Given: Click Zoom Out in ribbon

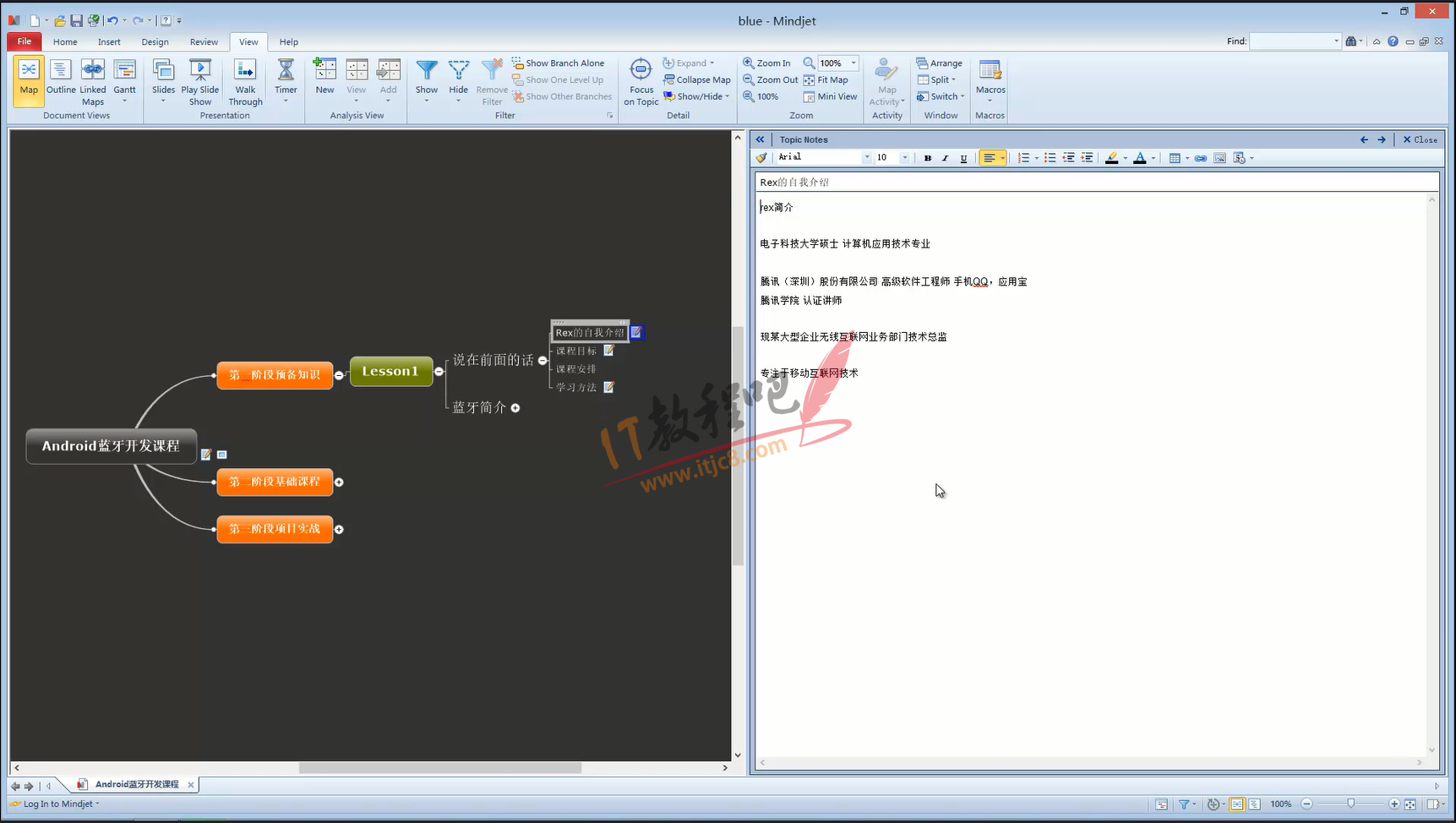Looking at the screenshot, I should tap(770, 79).
